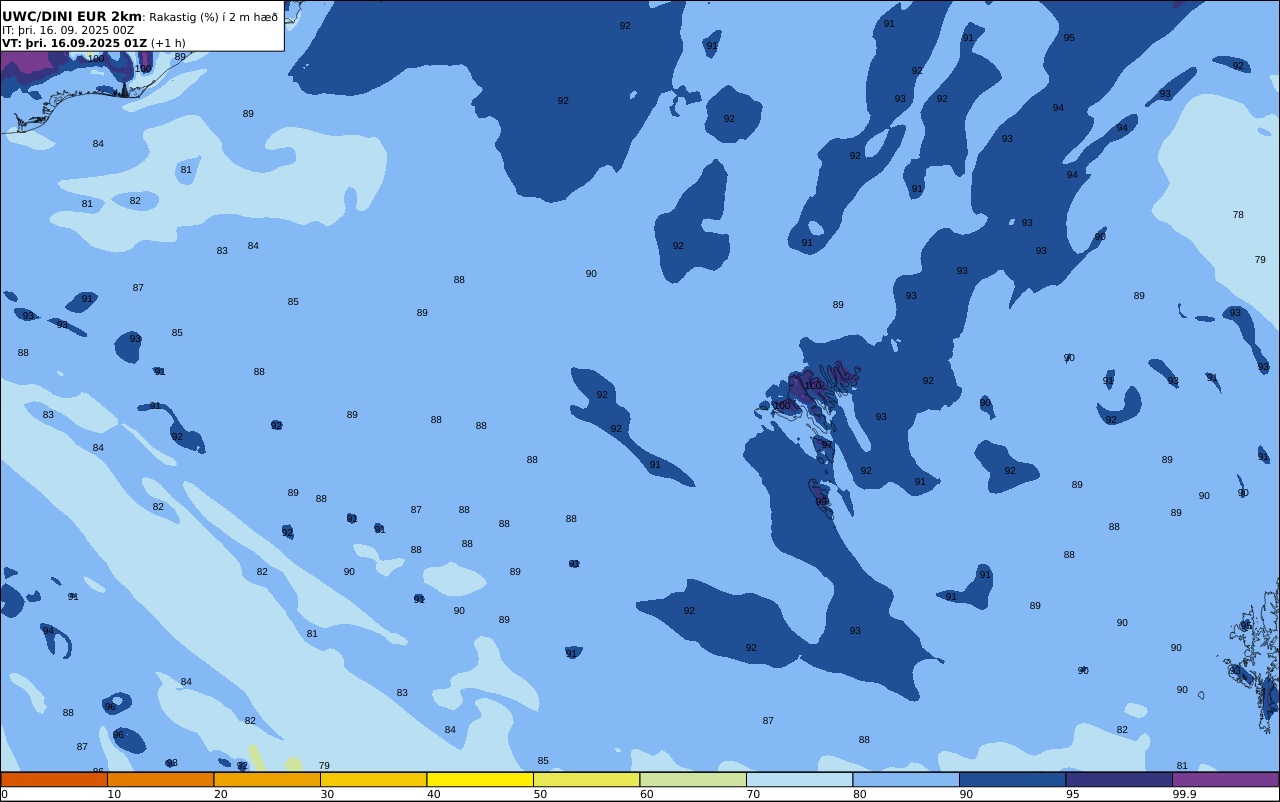
Task: Click the 'IT: þri. 16. 09. 2025 00Z' line
Action: (x=68, y=30)
